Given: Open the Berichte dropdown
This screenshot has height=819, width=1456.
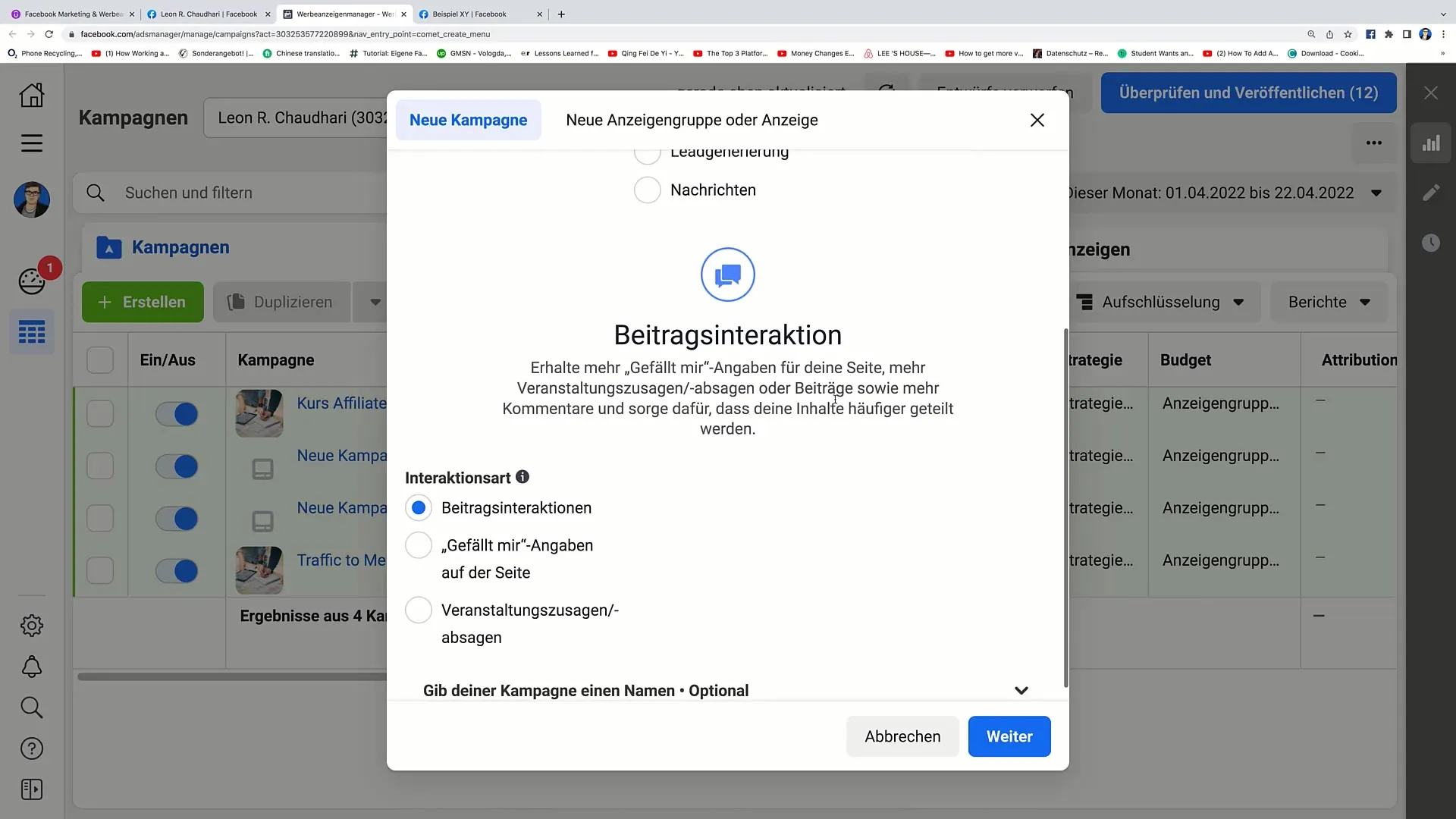Looking at the screenshot, I should coord(1329,302).
